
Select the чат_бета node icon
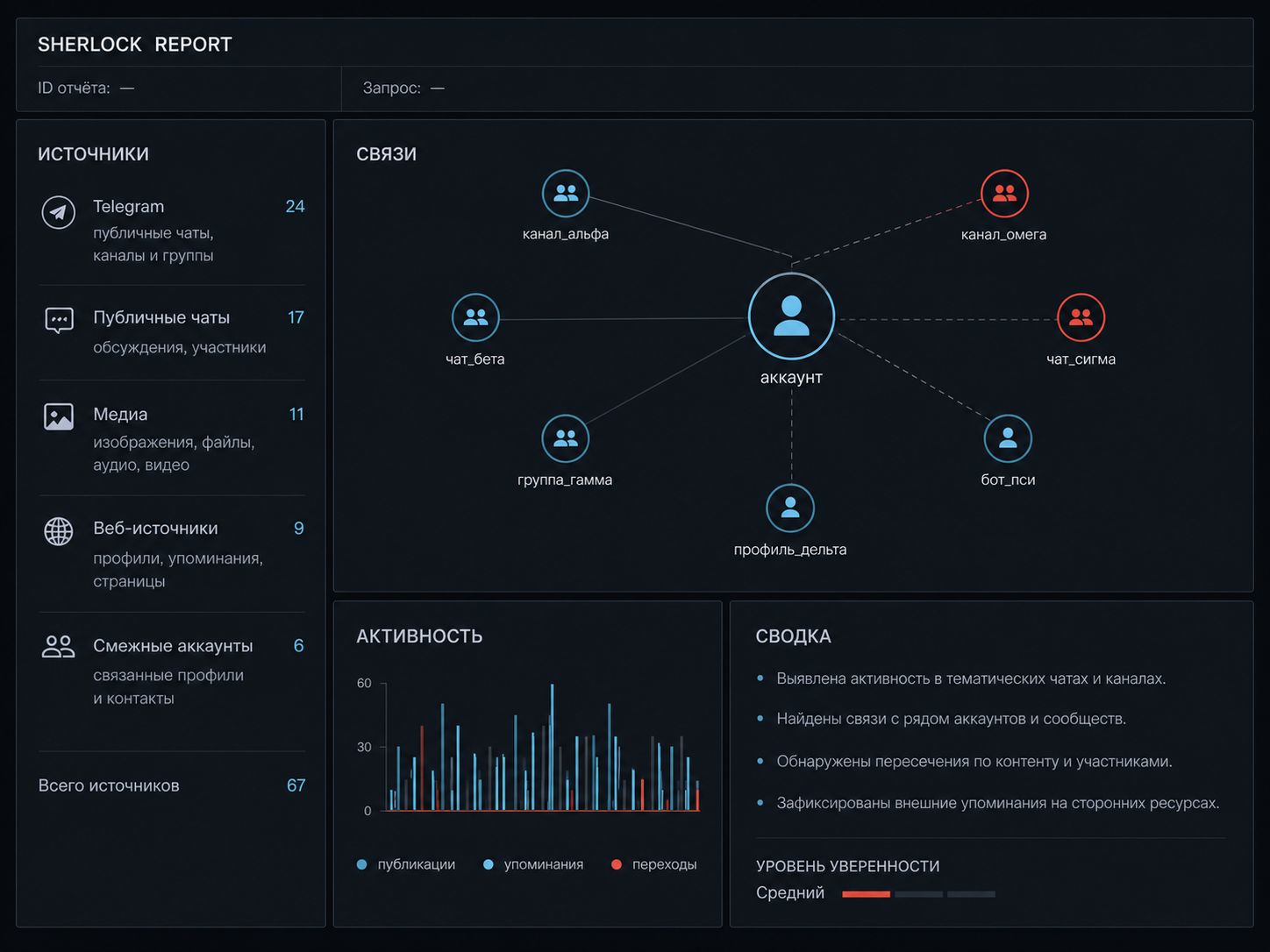(x=475, y=317)
